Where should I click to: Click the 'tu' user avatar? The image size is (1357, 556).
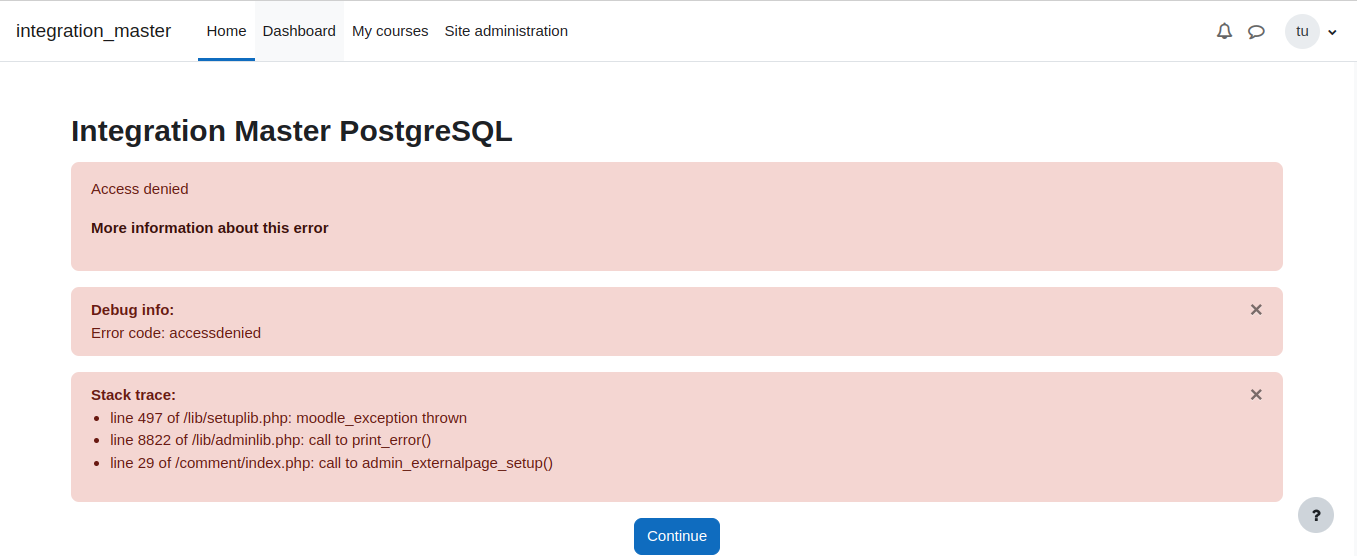(1302, 31)
